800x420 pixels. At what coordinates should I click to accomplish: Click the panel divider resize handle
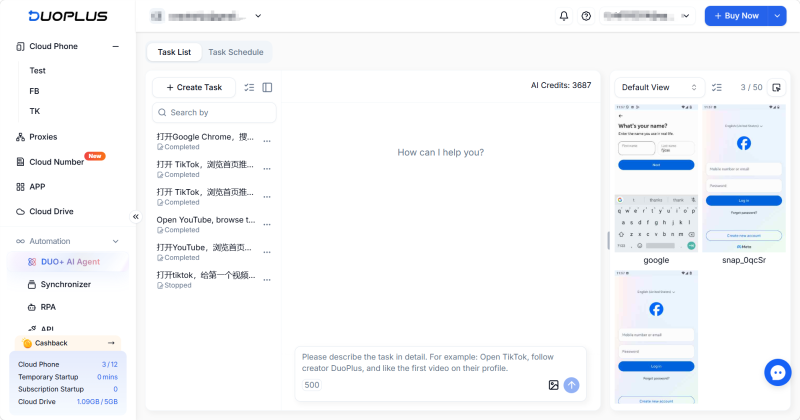click(608, 240)
